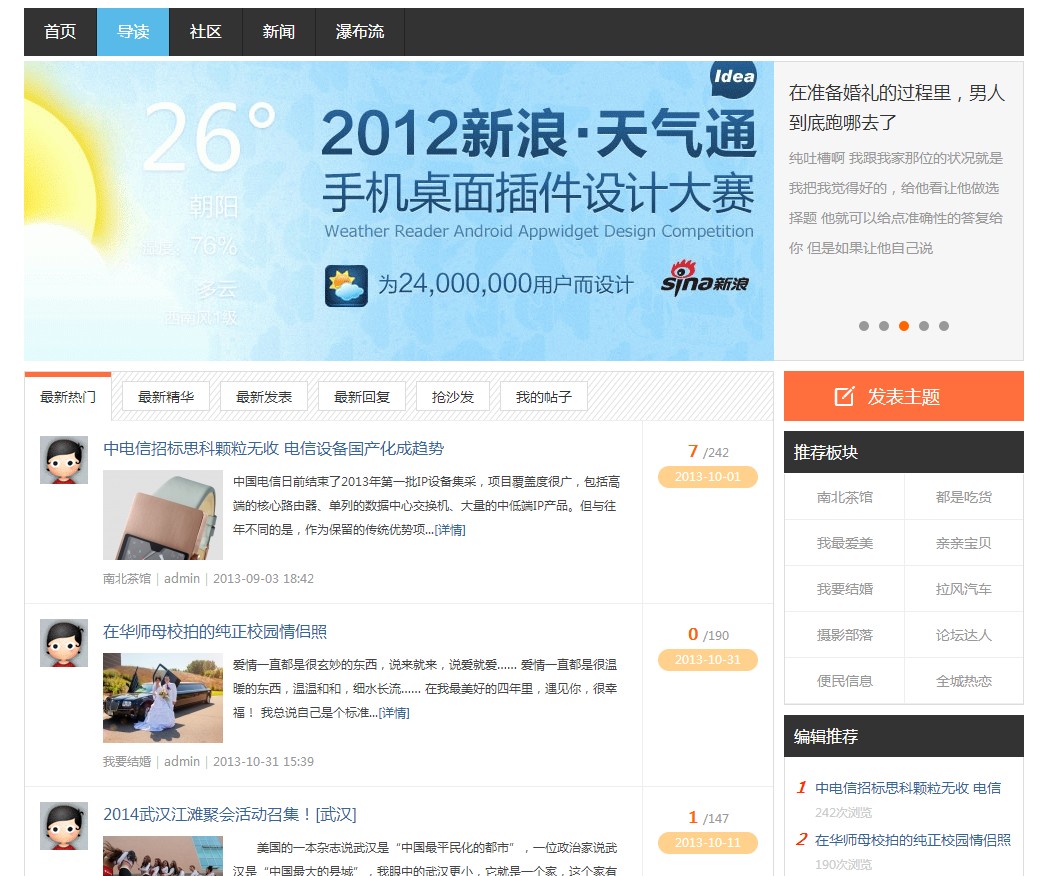The height and width of the screenshot is (876, 1061).
Task: Click the 2013-09-03 18:42 timestamp
Action: (x=263, y=578)
